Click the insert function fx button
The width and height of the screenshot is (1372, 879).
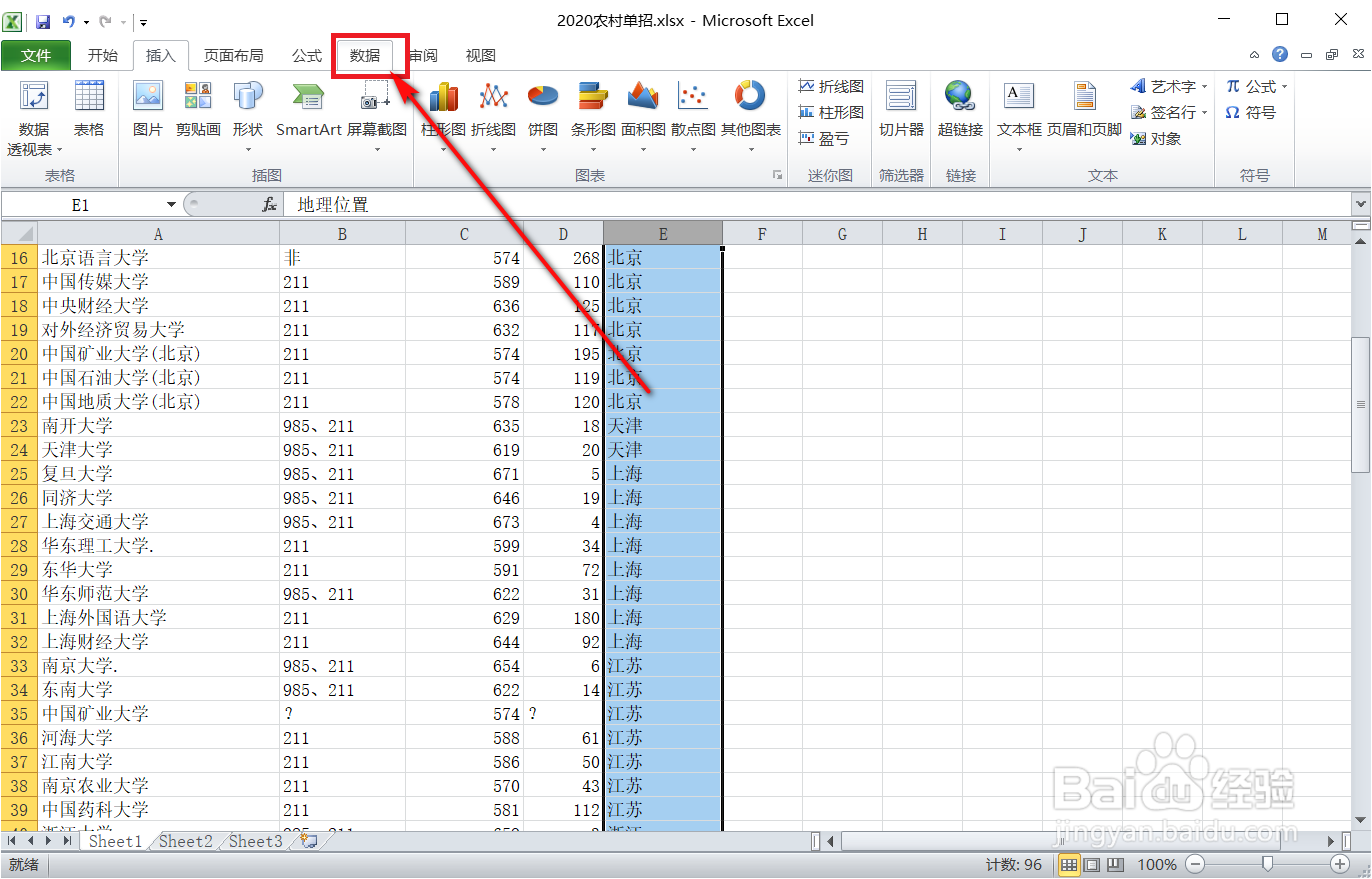click(269, 204)
